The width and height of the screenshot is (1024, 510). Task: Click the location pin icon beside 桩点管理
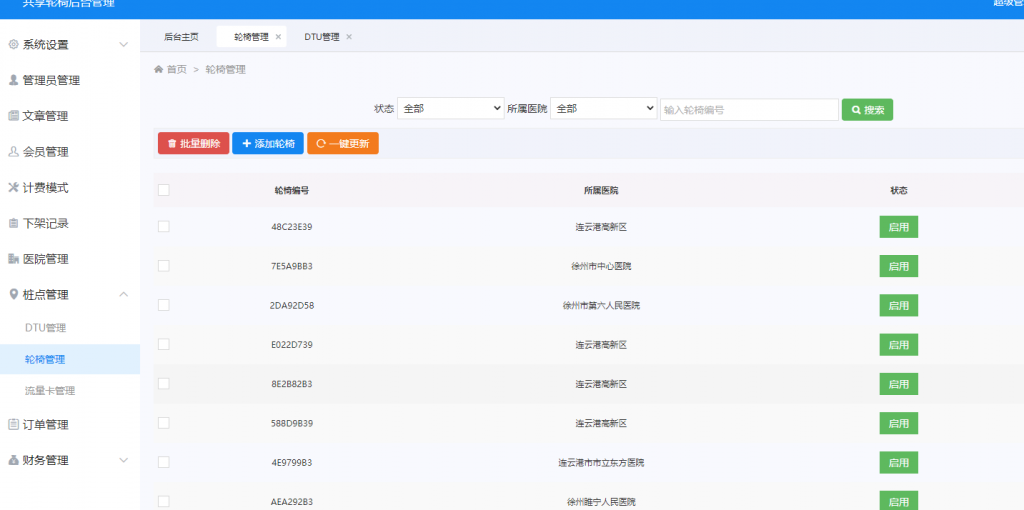click(x=13, y=295)
